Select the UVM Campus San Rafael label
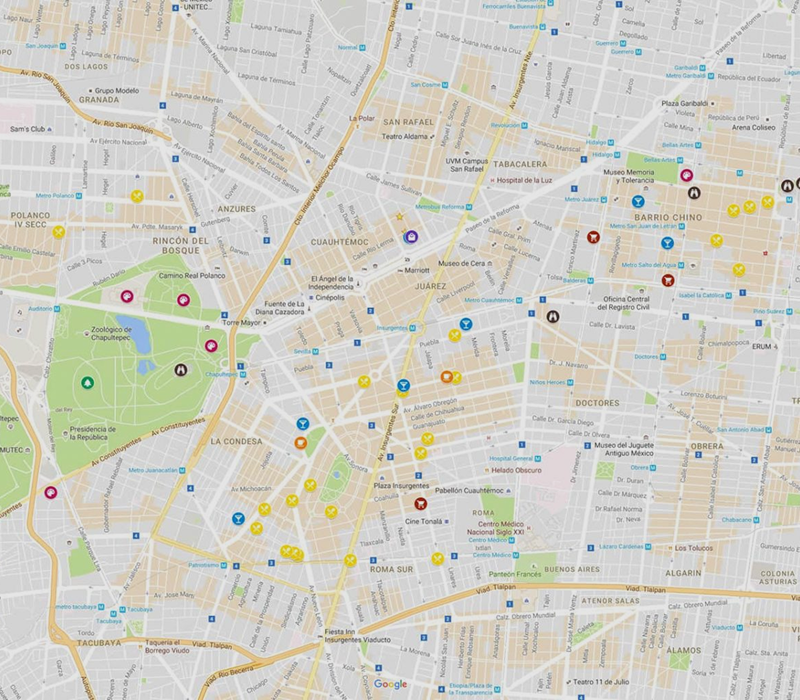This screenshot has width=800, height=700. pyautogui.click(x=467, y=165)
